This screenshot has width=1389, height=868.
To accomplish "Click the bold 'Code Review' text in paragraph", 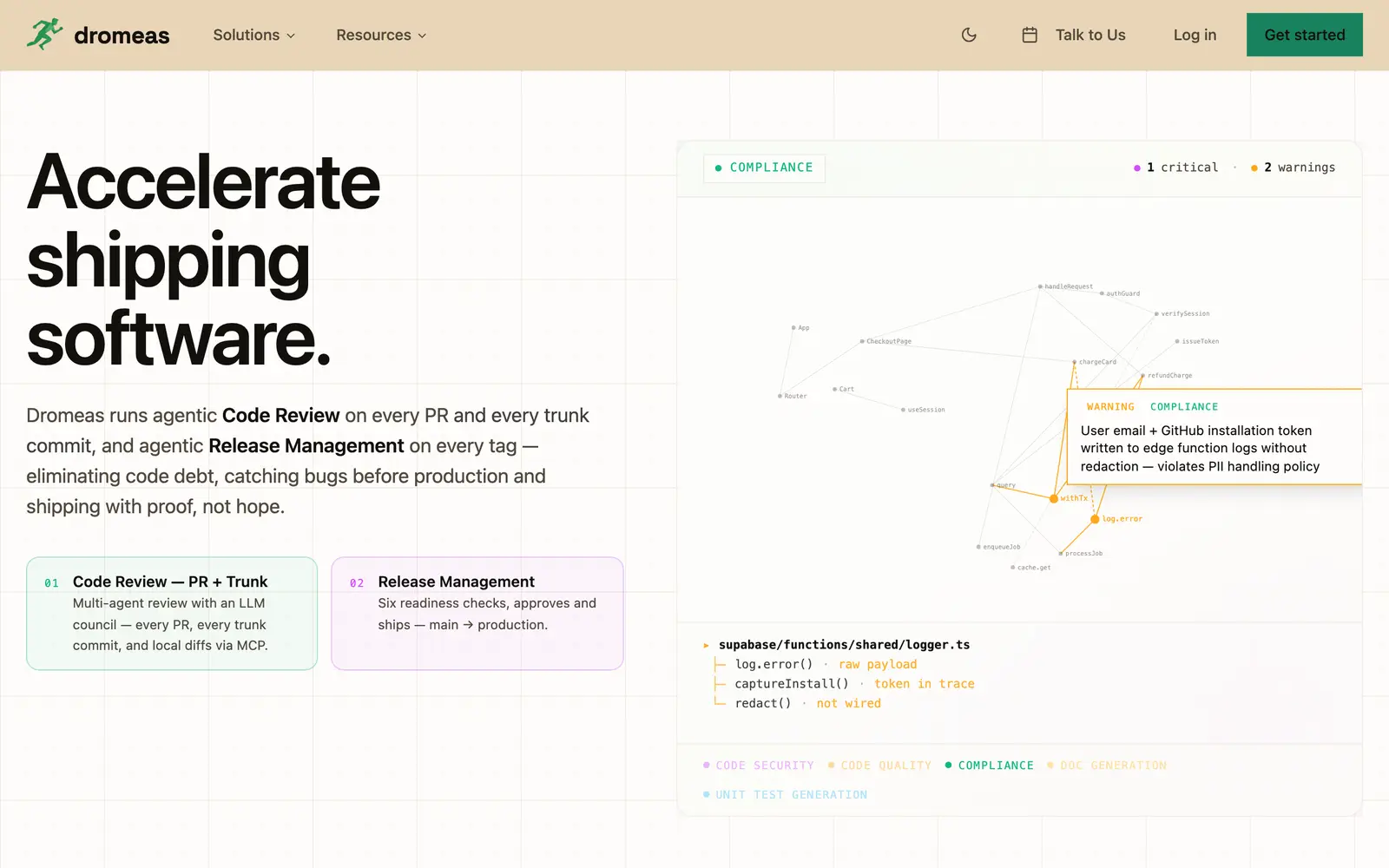I will point(280,416).
